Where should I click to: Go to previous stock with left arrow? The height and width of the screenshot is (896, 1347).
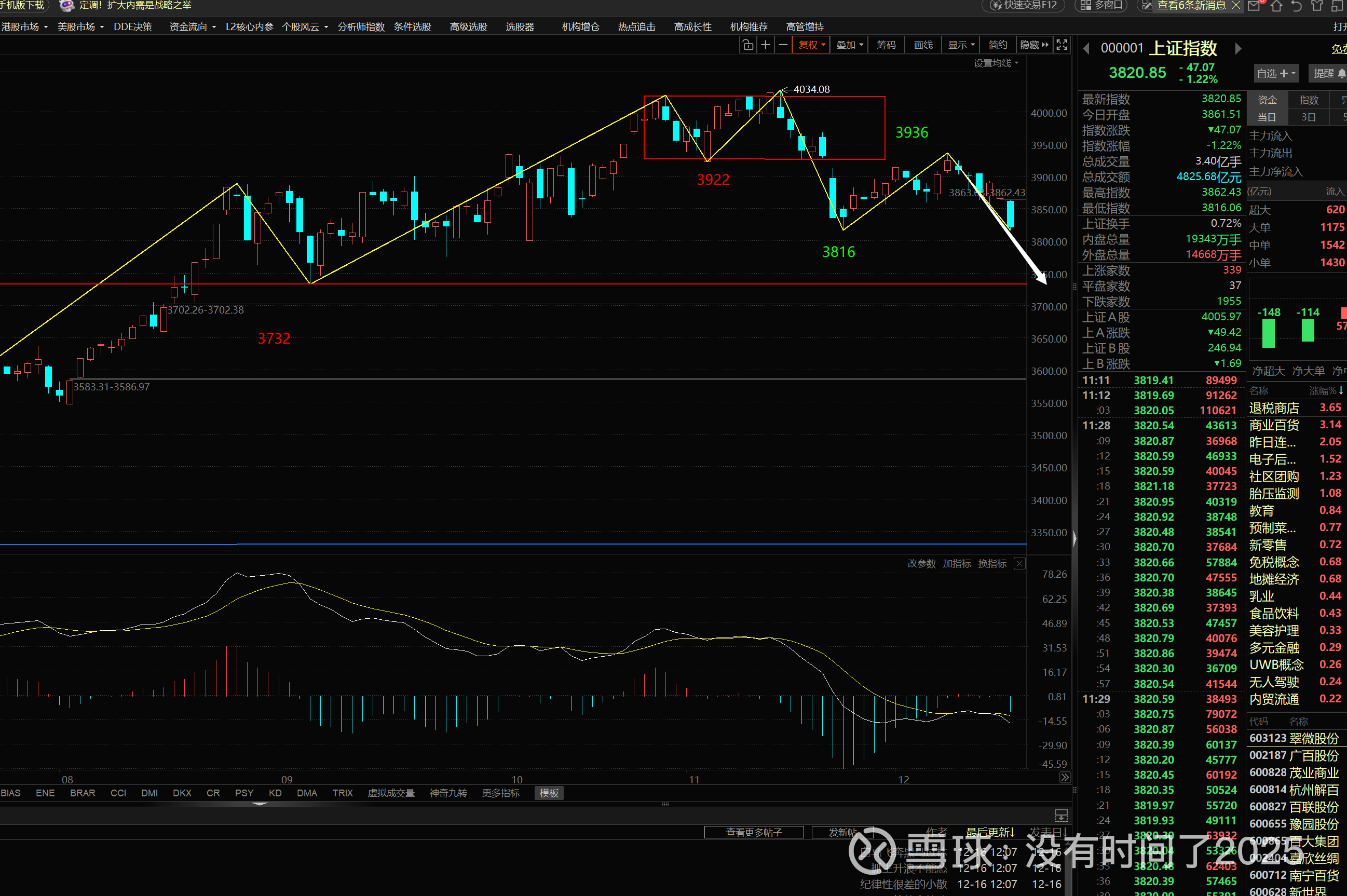coord(1086,49)
